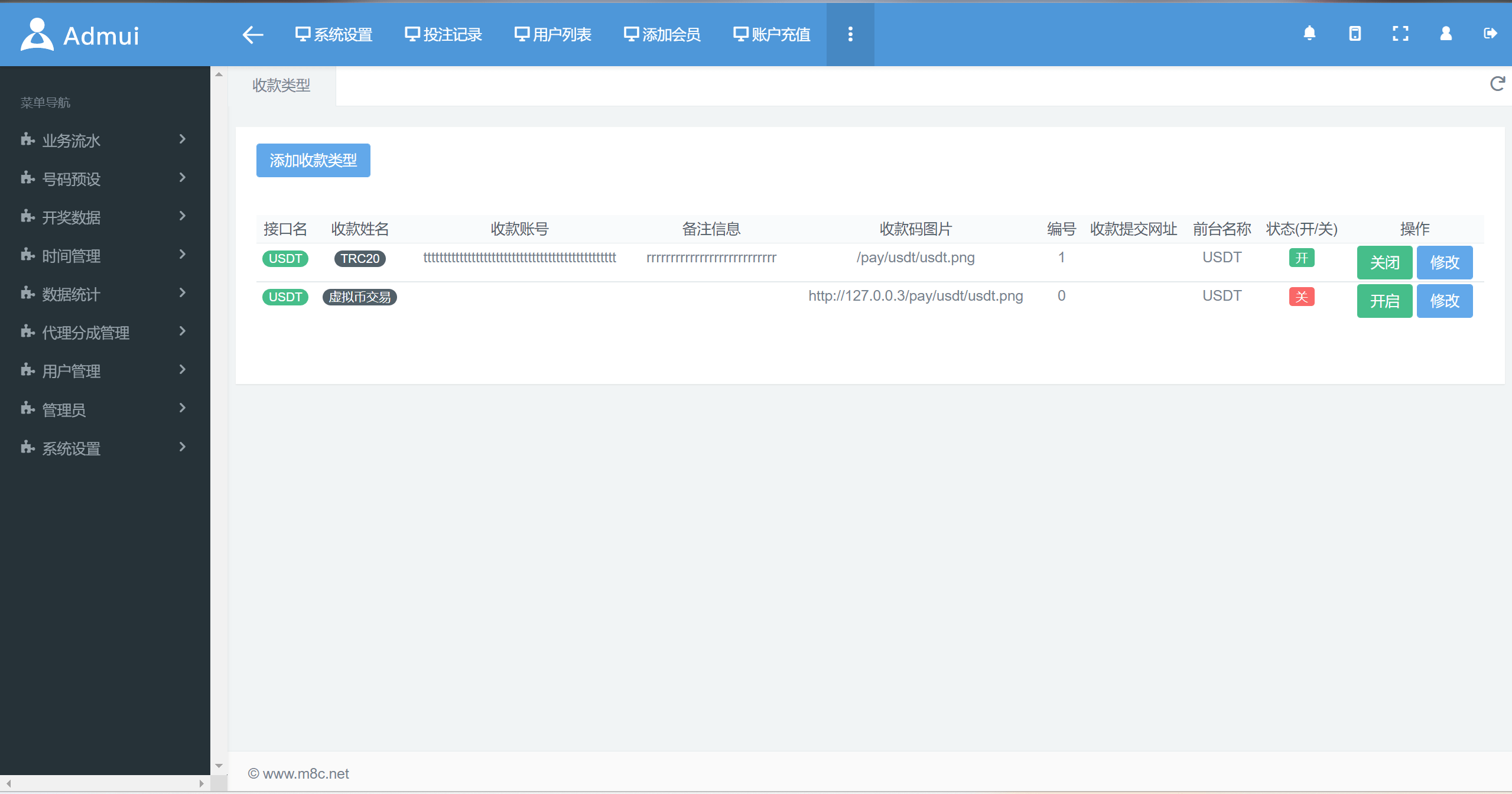Click the logout icon at top right

pos(1490,34)
